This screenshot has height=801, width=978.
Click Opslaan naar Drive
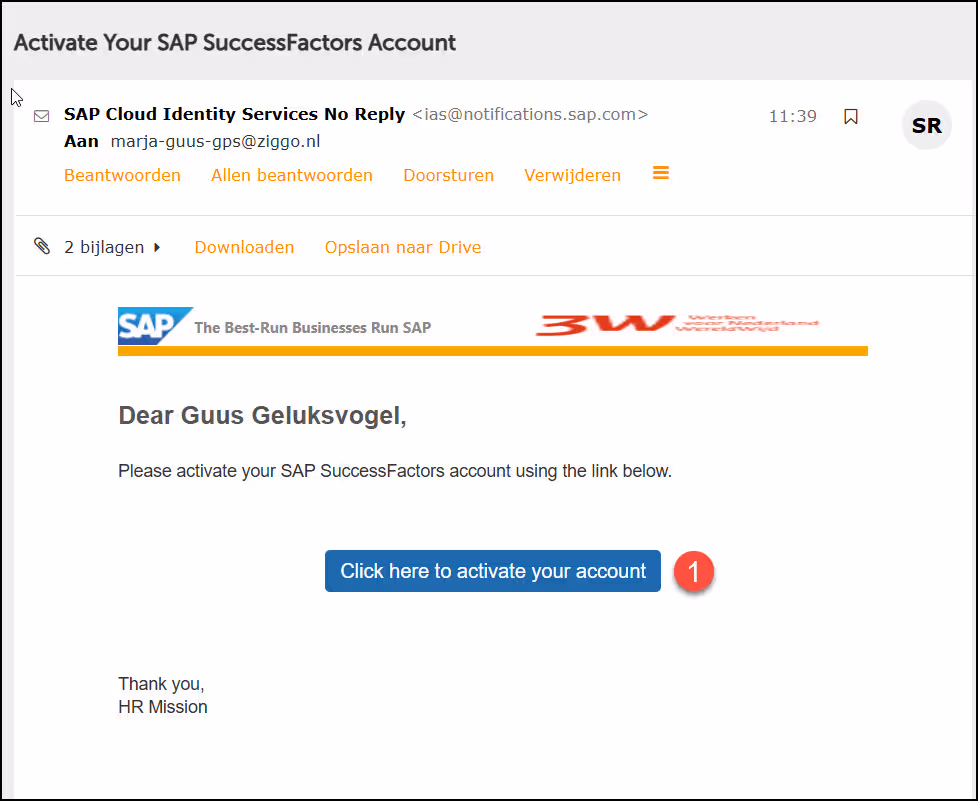[x=403, y=247]
